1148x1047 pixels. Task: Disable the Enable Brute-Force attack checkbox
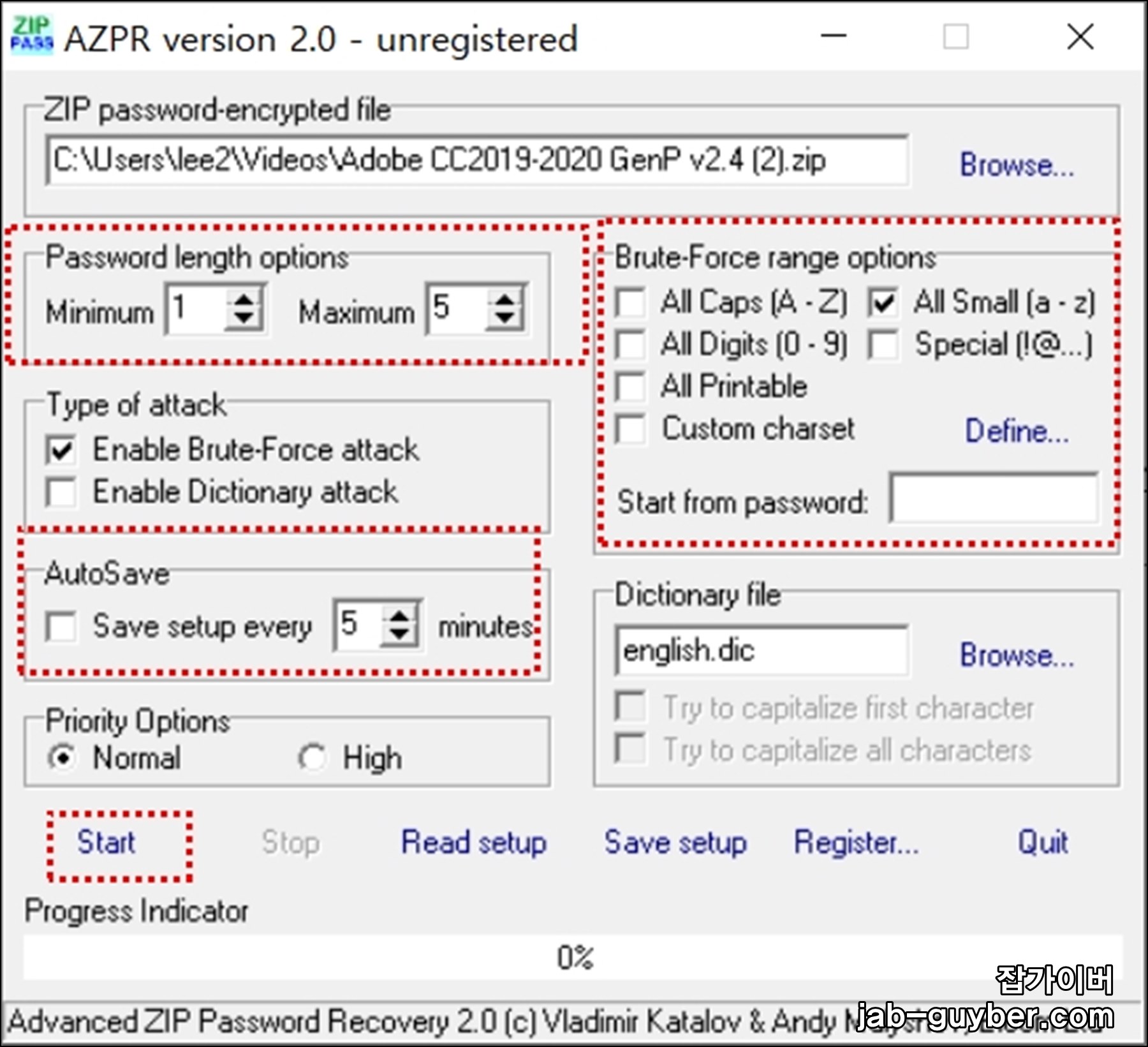pyautogui.click(x=61, y=450)
